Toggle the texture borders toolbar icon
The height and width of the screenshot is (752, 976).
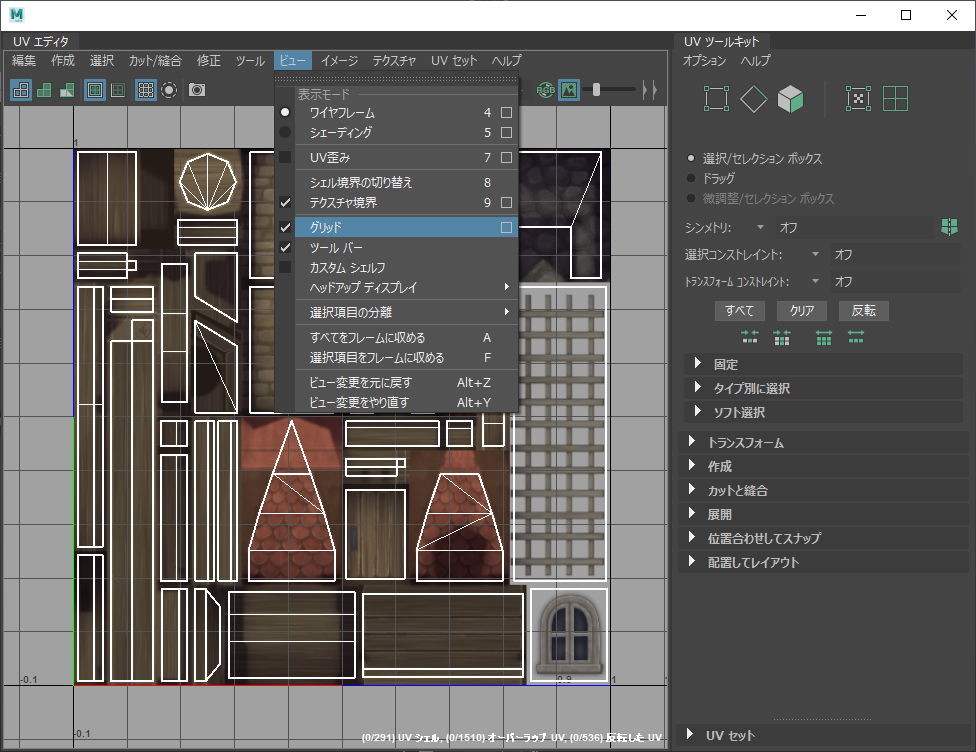[x=95, y=90]
